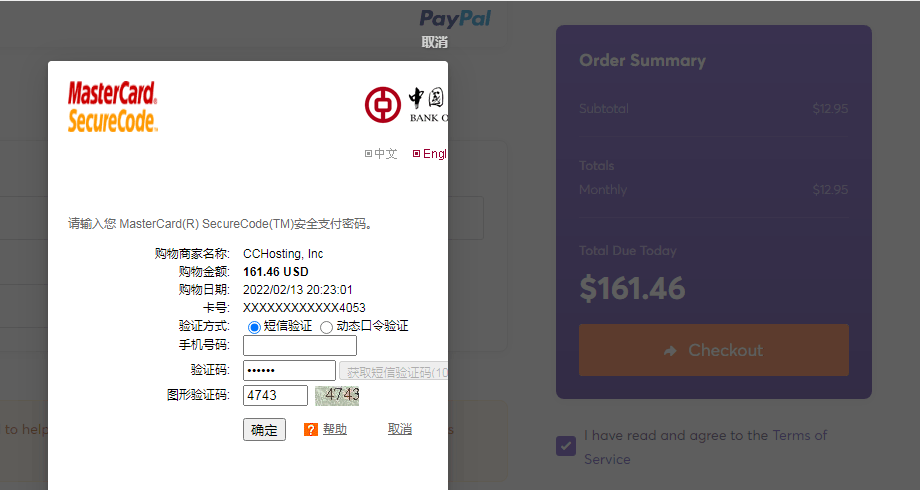This screenshot has width=920, height=490.
Task: Focus the 图形验证码 captcha input field
Action: (x=275, y=395)
